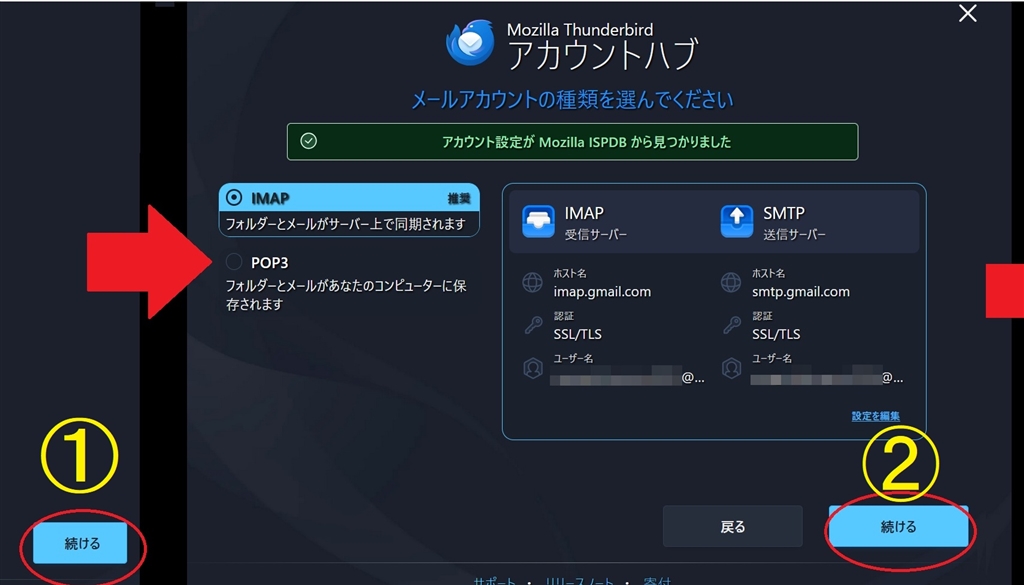Screen dimensions: 1024x585
Task: Click the POP3 description about saving to your computer
Action: 345,295
